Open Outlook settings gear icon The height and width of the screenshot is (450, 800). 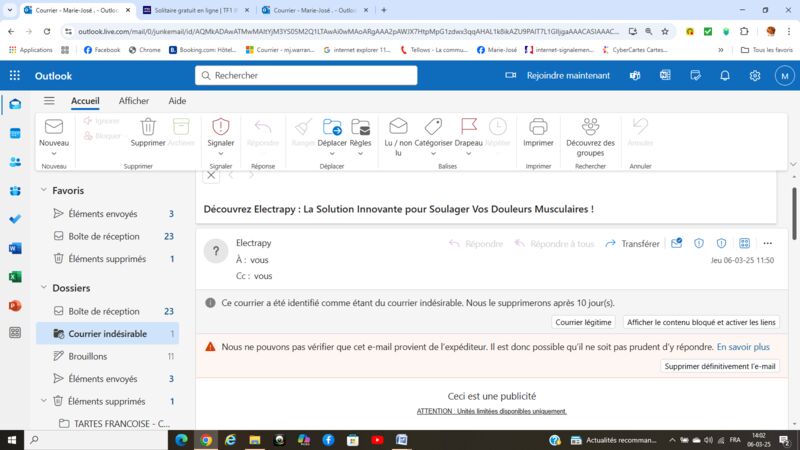point(755,76)
